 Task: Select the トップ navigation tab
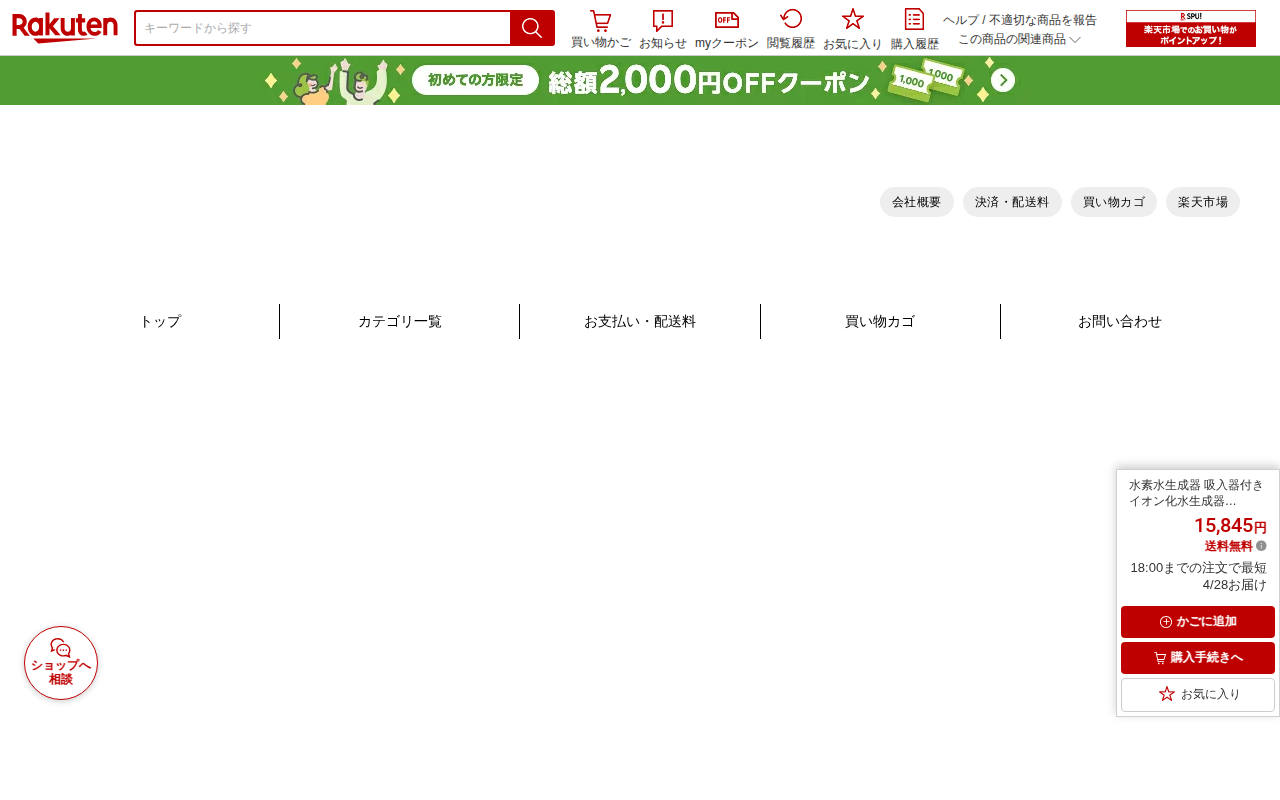[160, 322]
